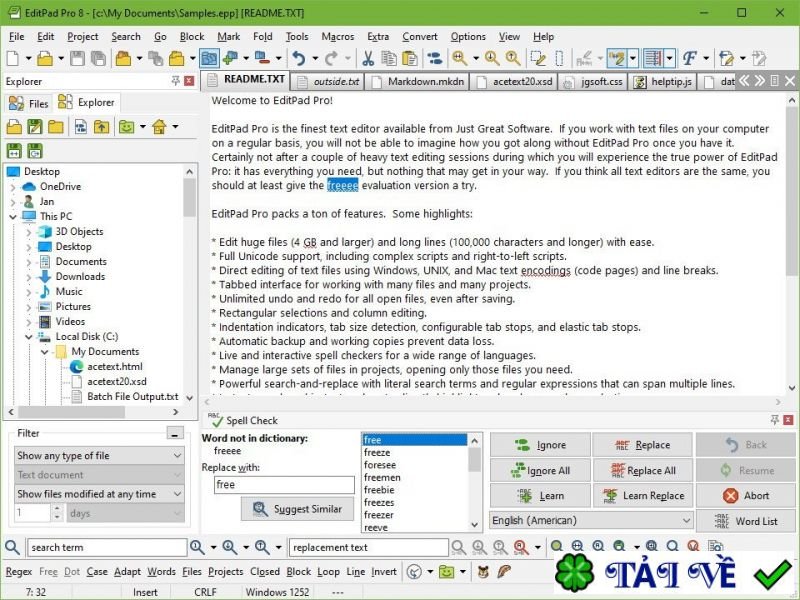Click the Open file folder icon
The image size is (800, 600).
tap(45, 58)
